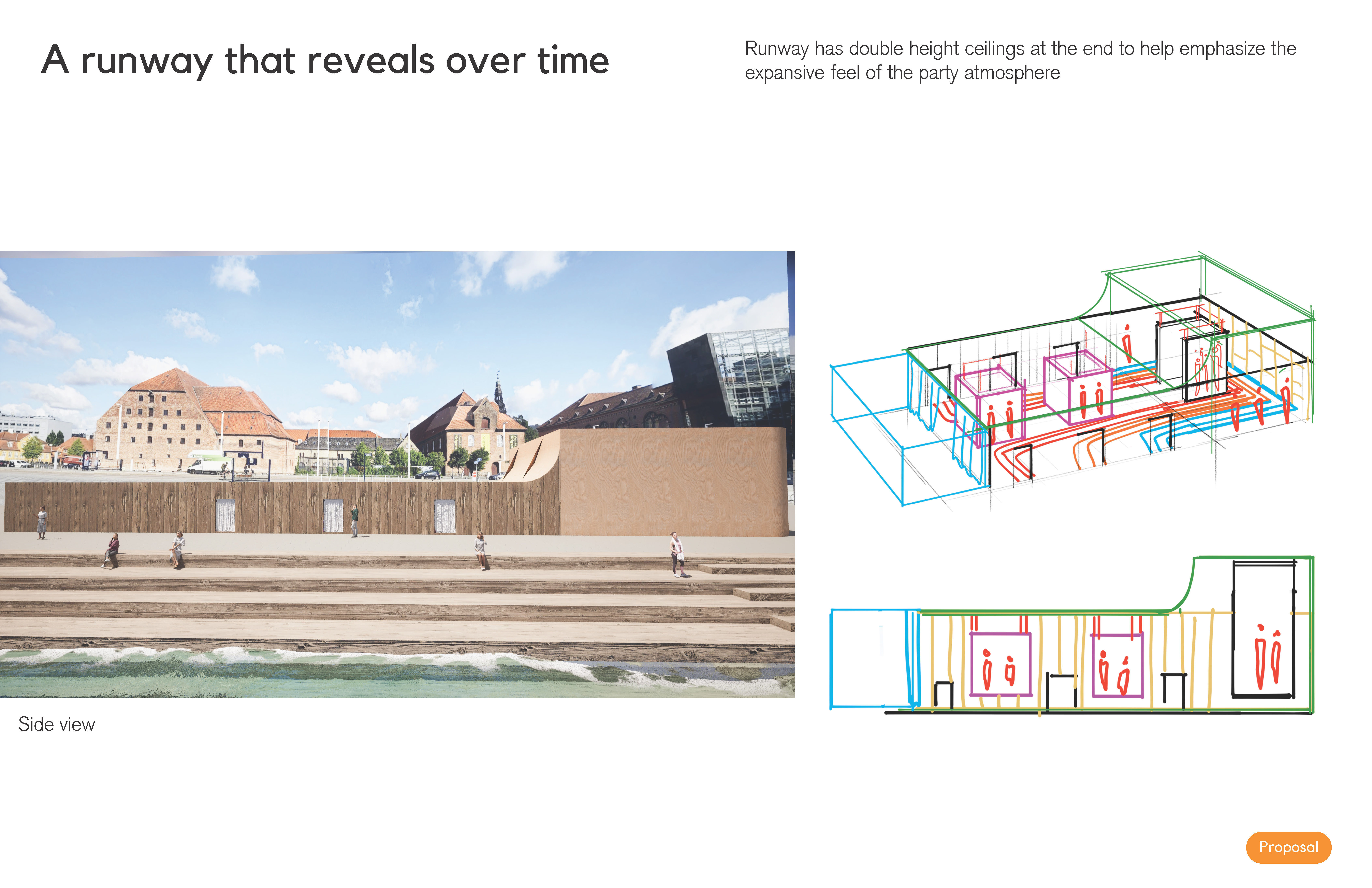This screenshot has width=1372, height=888.
Task: Click the isometric runway sketch diagram
Action: click(x=1072, y=383)
